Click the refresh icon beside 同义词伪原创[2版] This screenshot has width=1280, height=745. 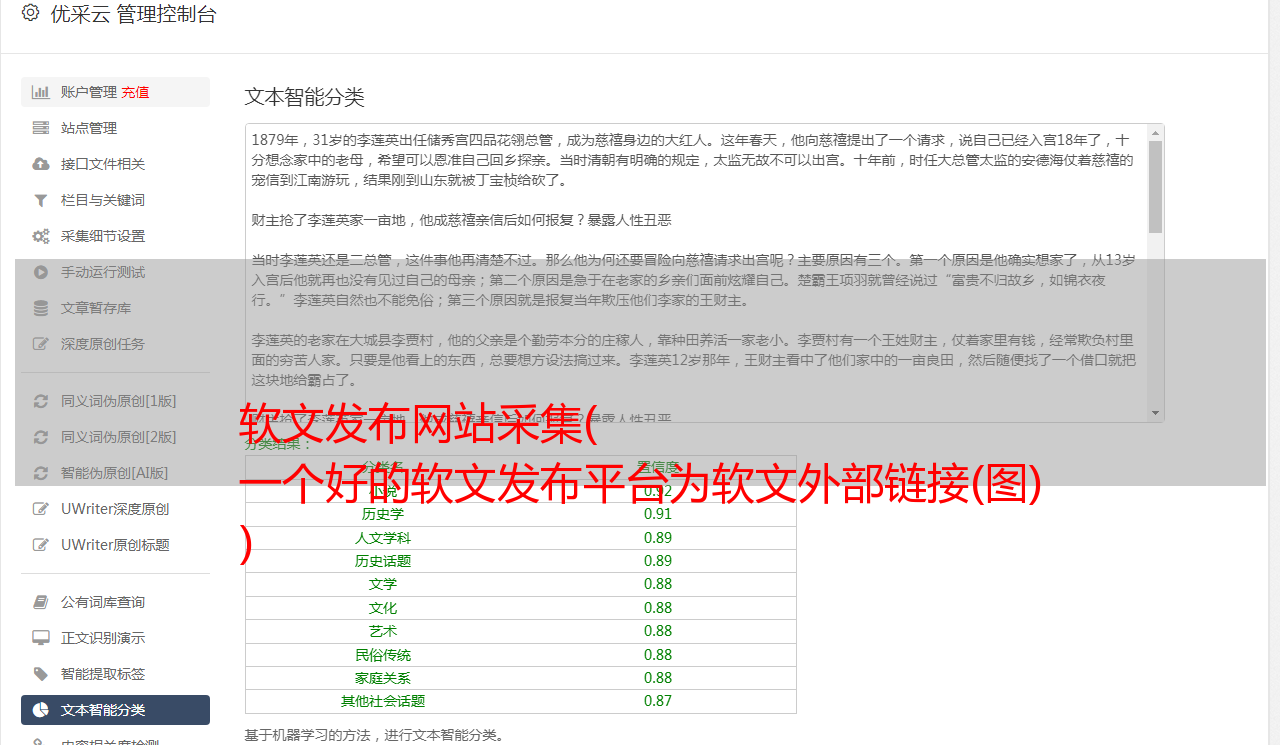(41, 437)
